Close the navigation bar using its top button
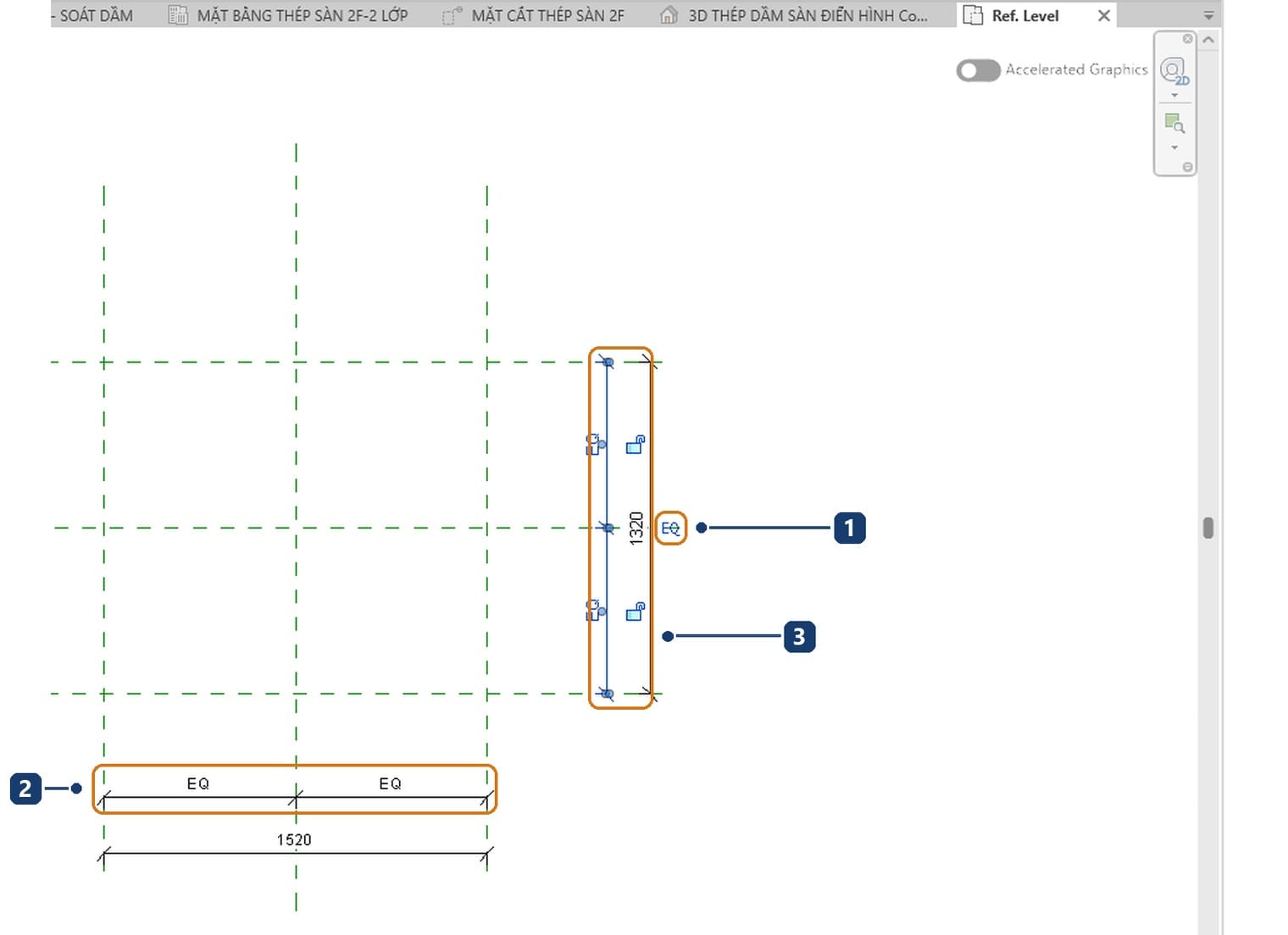The width and height of the screenshot is (1288, 935). pyautogui.click(x=1187, y=39)
